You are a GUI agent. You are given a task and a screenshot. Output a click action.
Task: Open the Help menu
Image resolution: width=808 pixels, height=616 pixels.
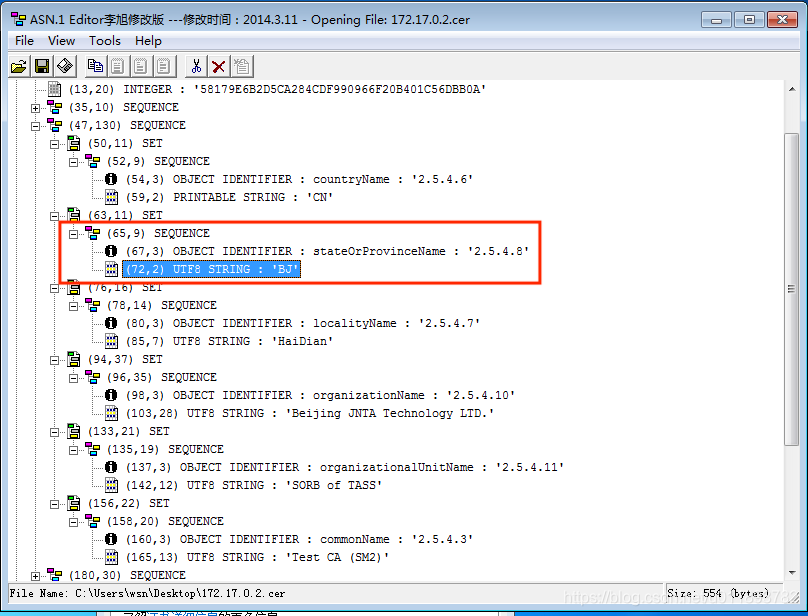pos(148,41)
